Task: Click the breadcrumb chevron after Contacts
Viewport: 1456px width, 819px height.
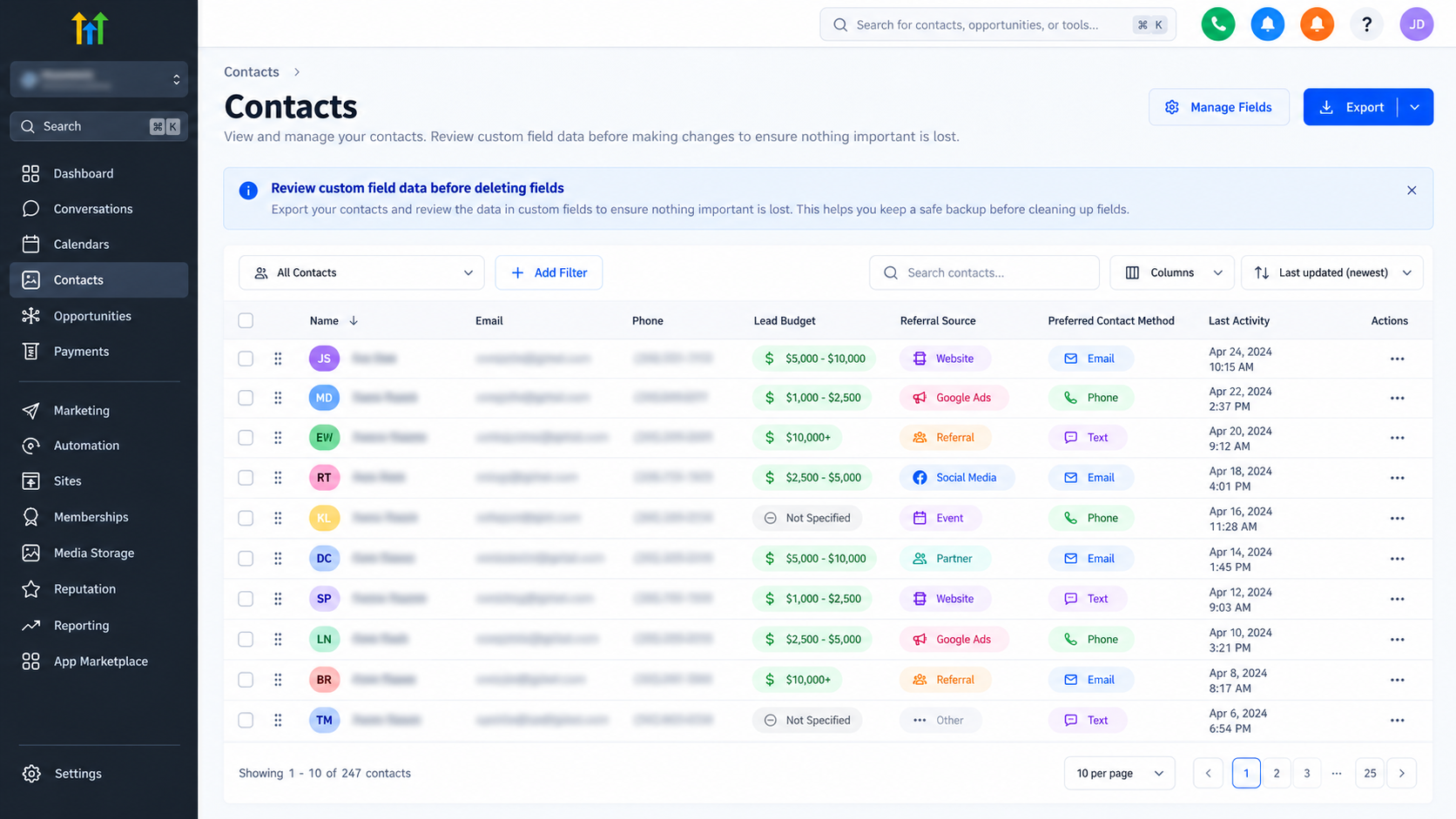Action: point(297,72)
